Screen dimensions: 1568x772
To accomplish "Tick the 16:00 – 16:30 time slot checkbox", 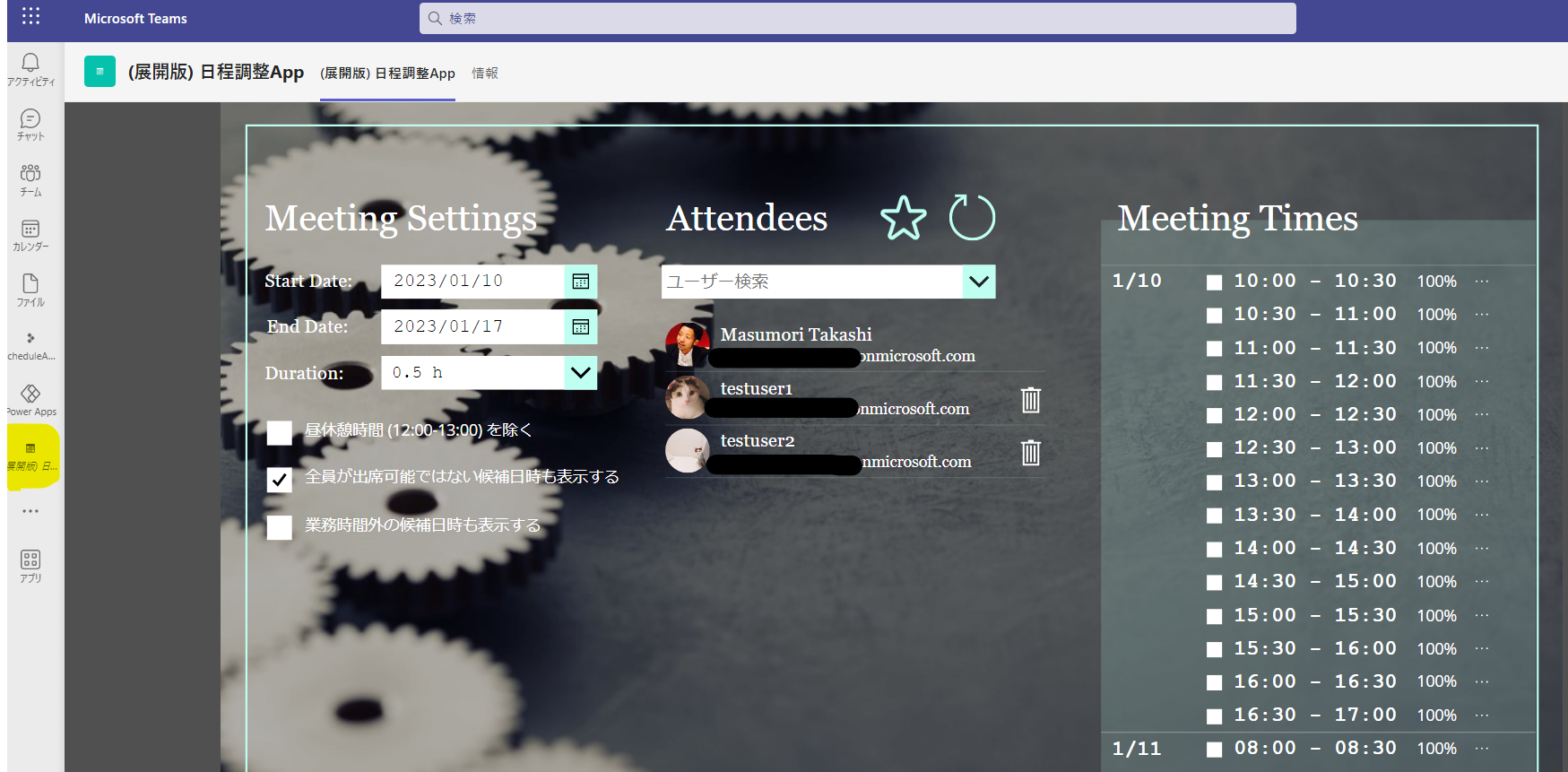I will pyautogui.click(x=1215, y=683).
